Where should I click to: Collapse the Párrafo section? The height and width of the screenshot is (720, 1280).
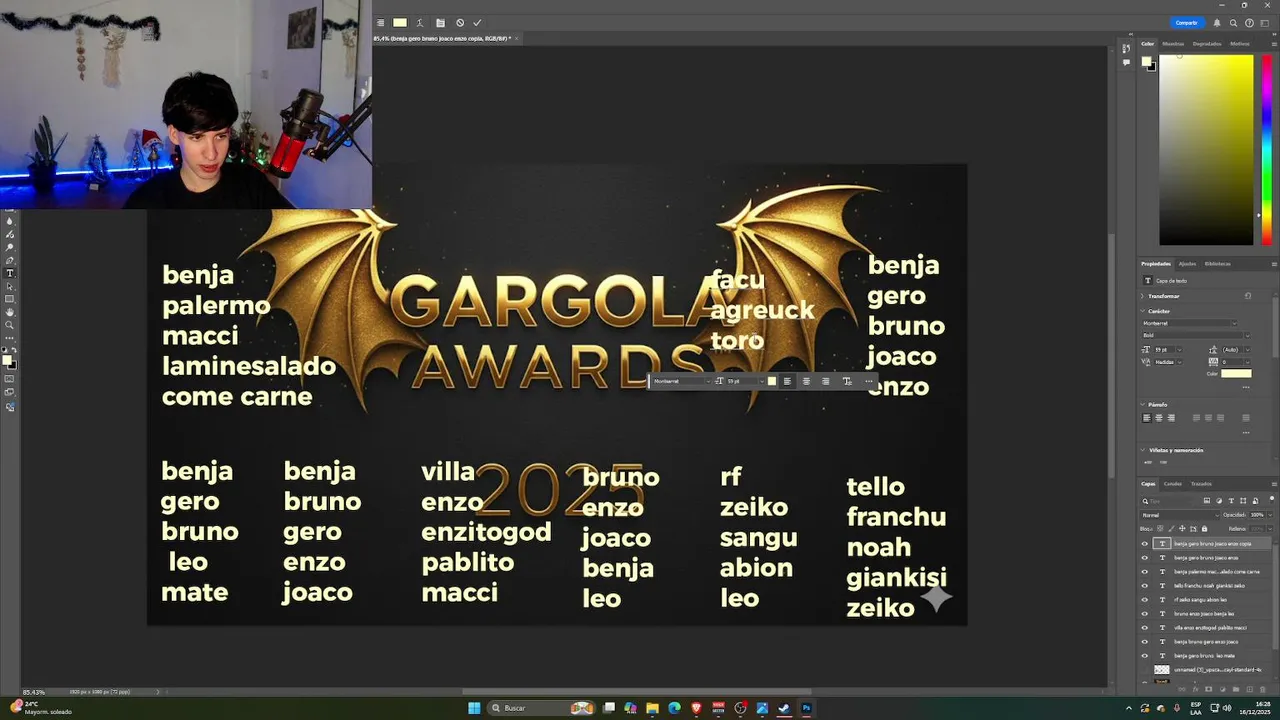(x=1144, y=405)
